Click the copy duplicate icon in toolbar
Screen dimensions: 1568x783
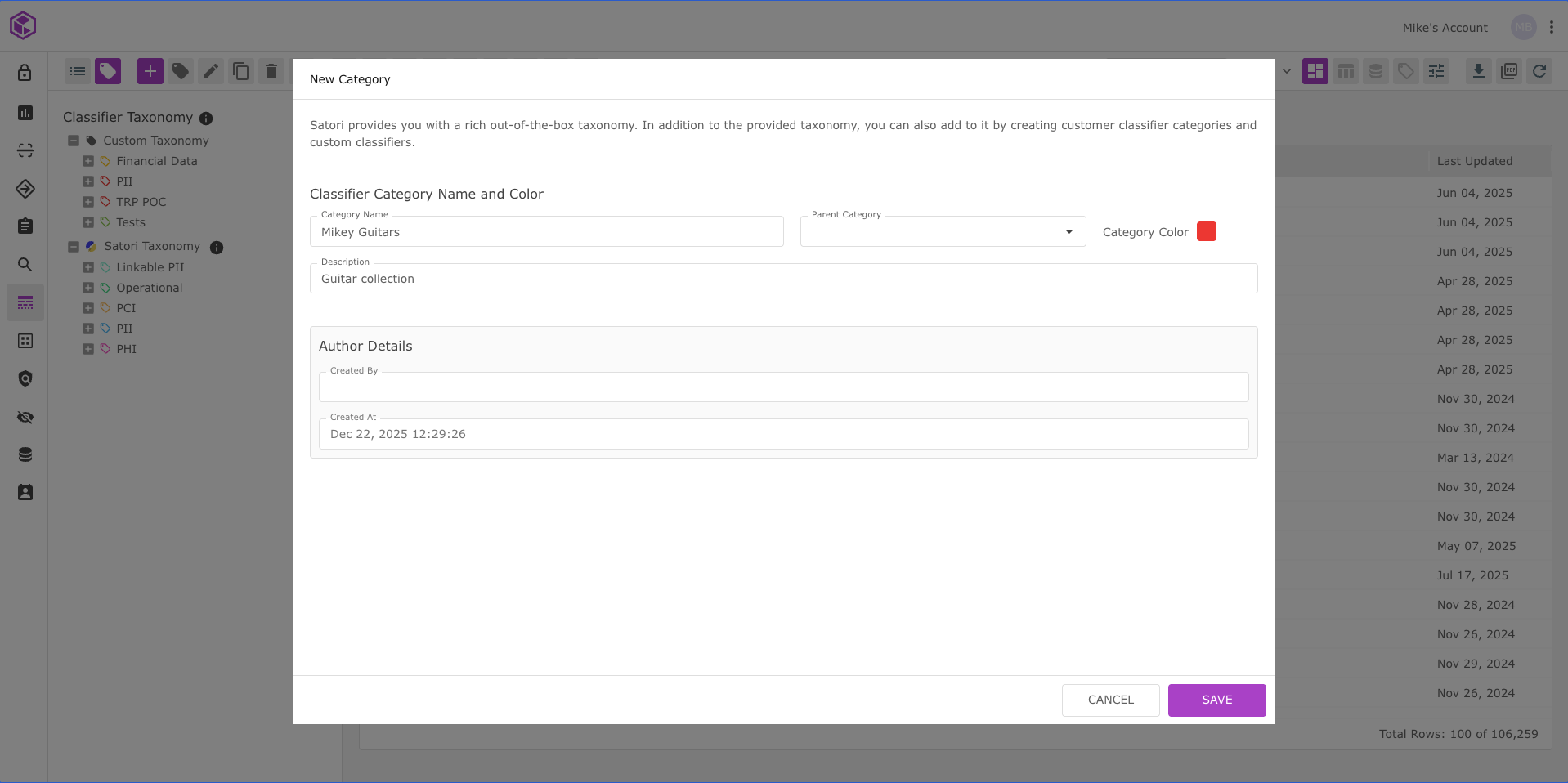point(240,72)
